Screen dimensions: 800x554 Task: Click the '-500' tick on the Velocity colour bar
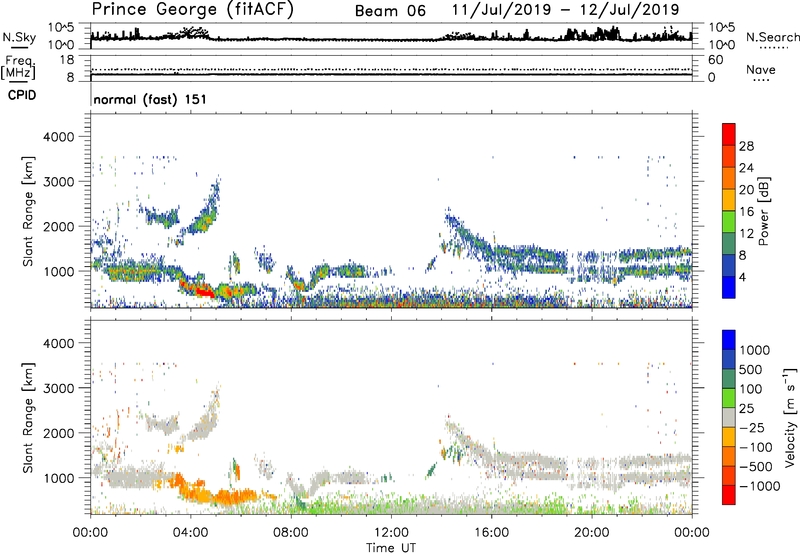pyautogui.click(x=755, y=466)
